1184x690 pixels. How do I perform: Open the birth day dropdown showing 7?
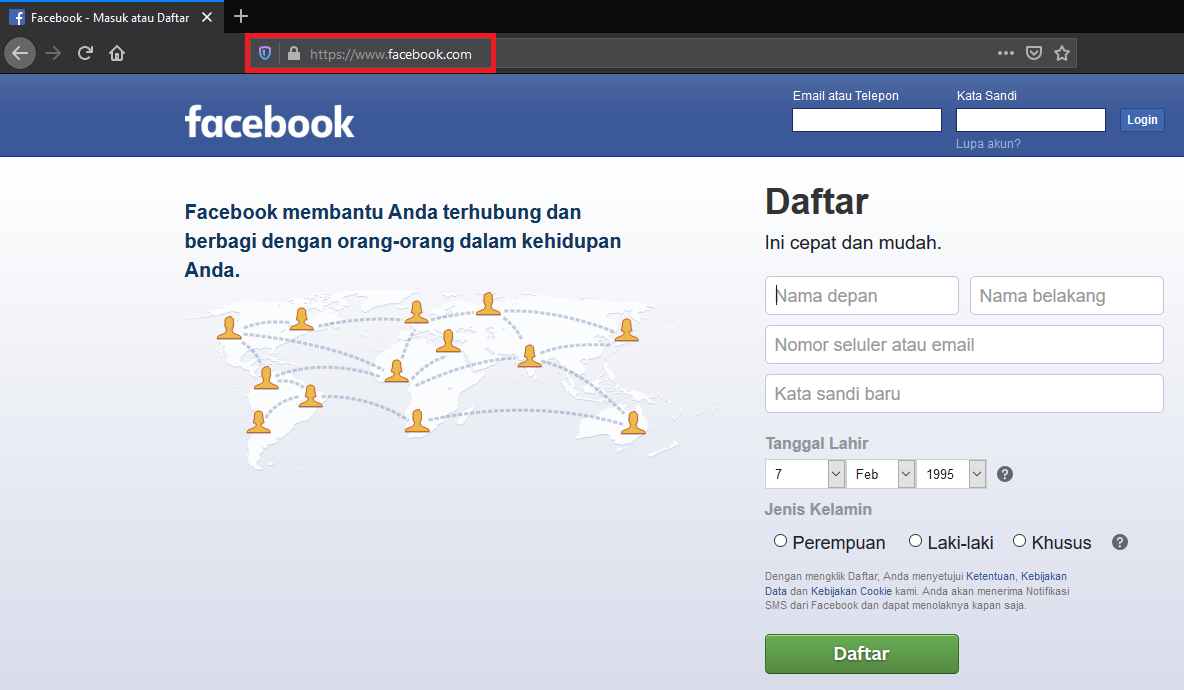(x=804, y=474)
